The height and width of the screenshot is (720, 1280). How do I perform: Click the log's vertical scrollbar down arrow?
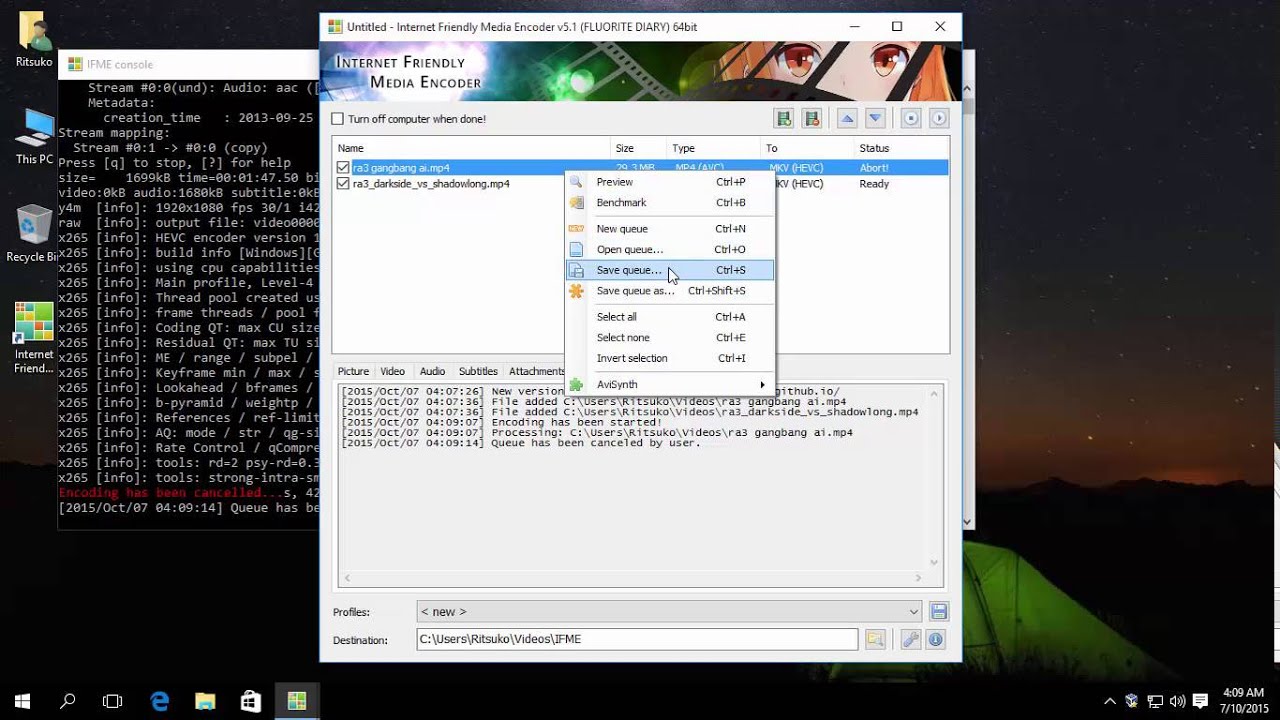935,563
